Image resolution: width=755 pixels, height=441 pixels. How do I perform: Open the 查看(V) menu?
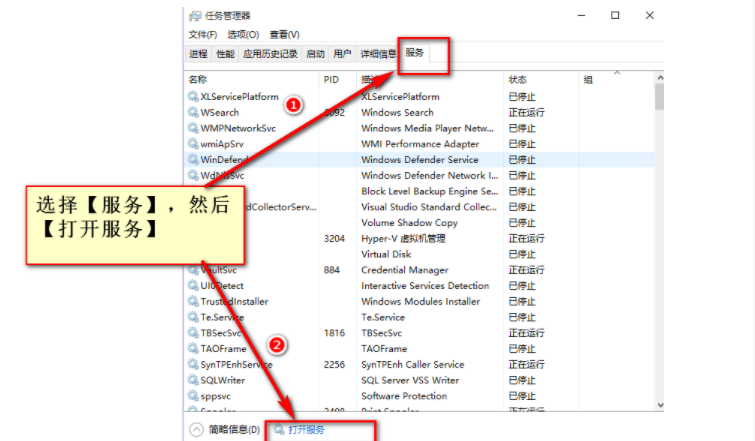point(285,35)
